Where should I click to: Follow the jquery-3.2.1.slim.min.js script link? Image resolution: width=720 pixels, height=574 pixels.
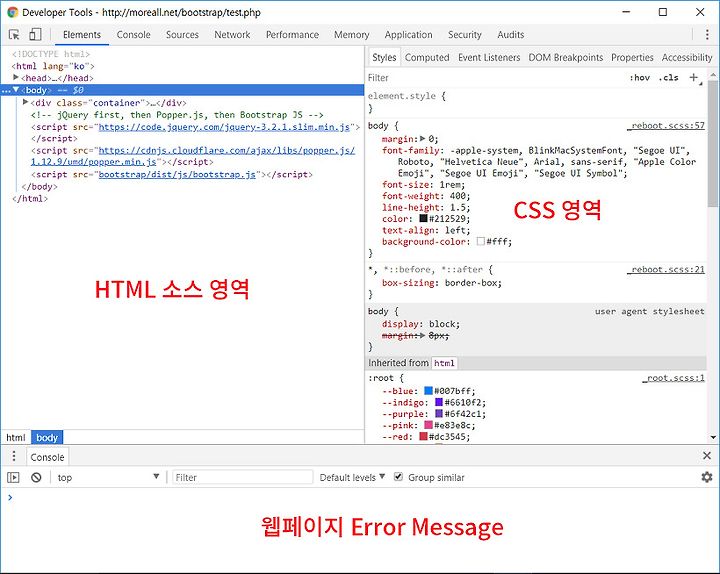[x=224, y=126]
